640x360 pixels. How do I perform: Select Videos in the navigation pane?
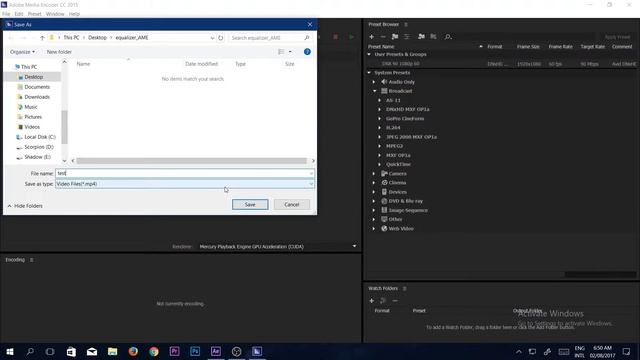coord(32,127)
